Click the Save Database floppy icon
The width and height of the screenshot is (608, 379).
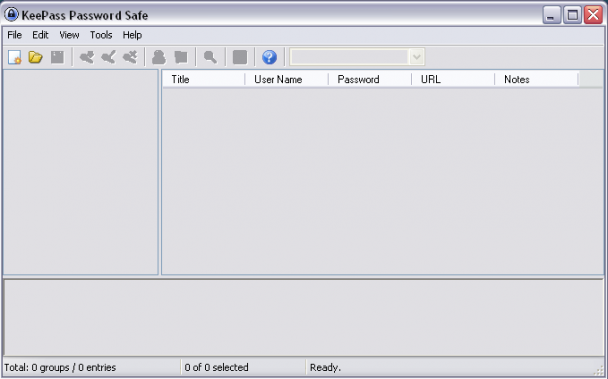[57, 57]
